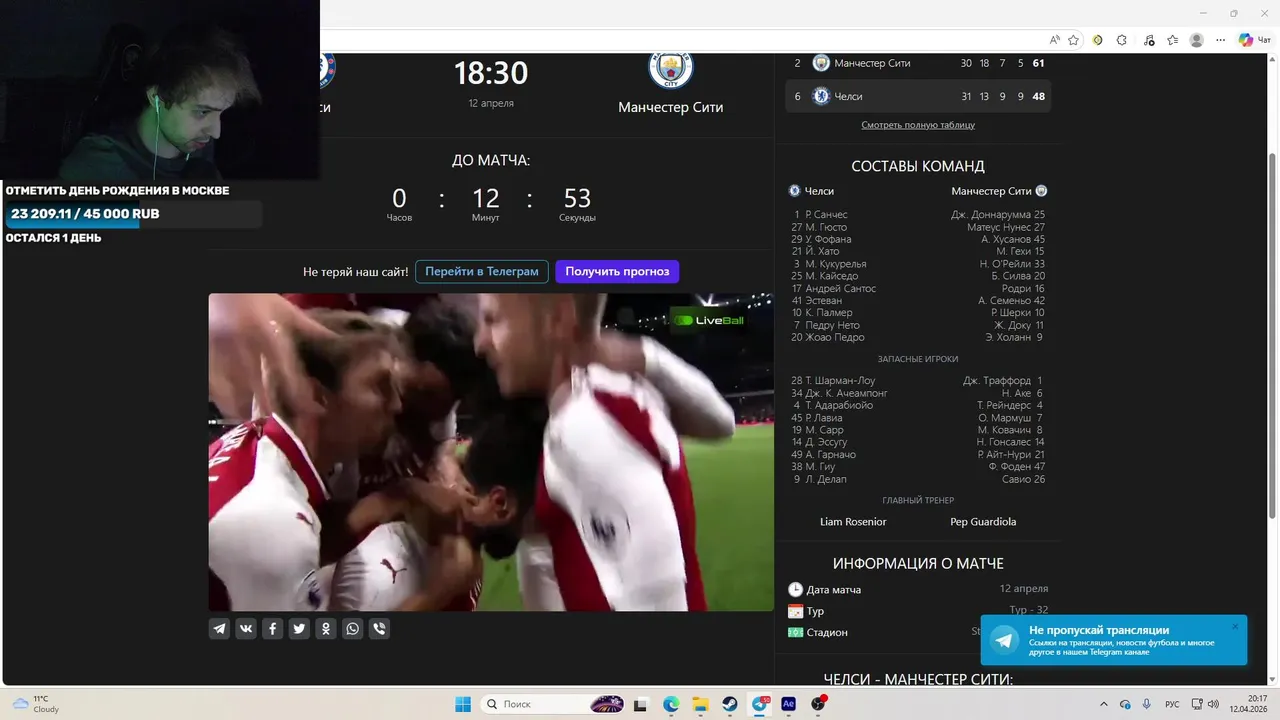Click the Read Aloud icon in address bar
1280x720 pixels.
click(x=1055, y=40)
